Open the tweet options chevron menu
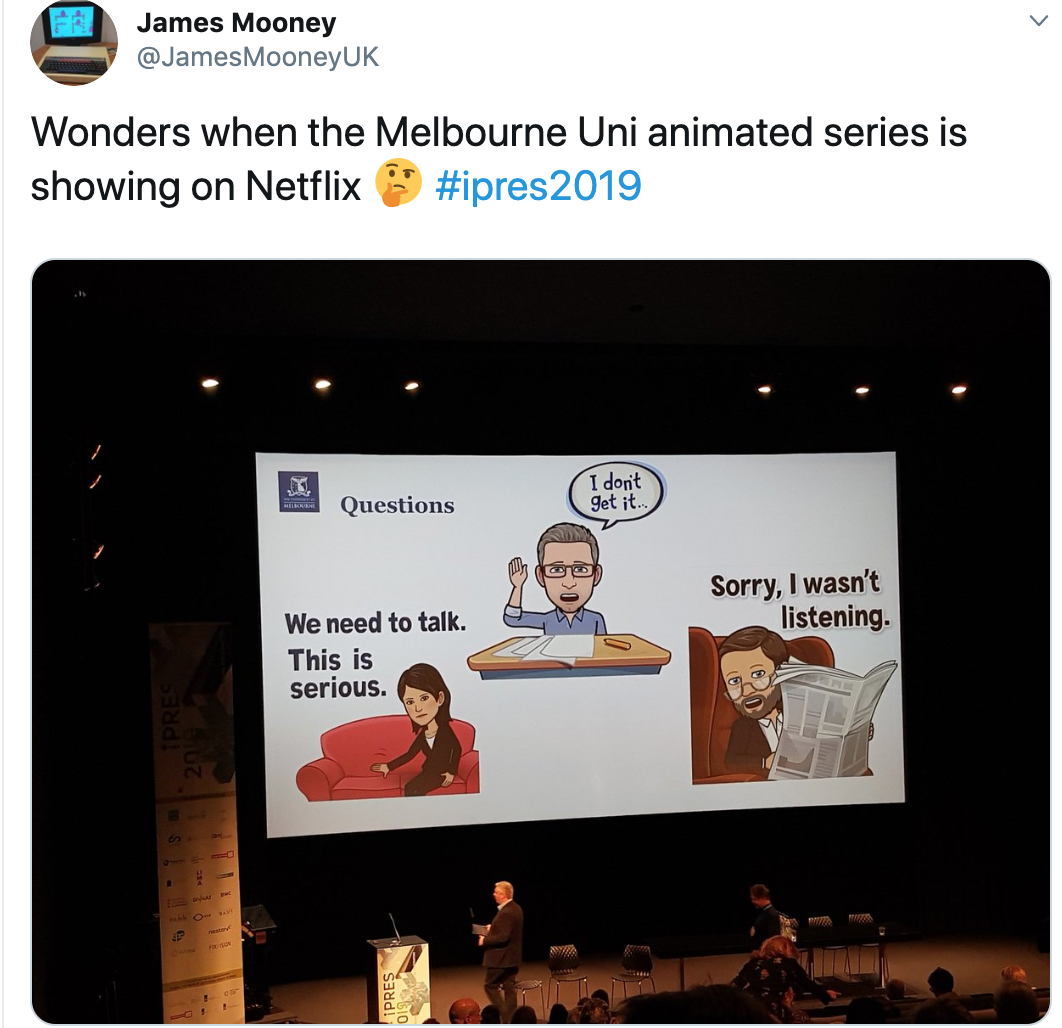1062x1028 pixels. pos(1038,21)
